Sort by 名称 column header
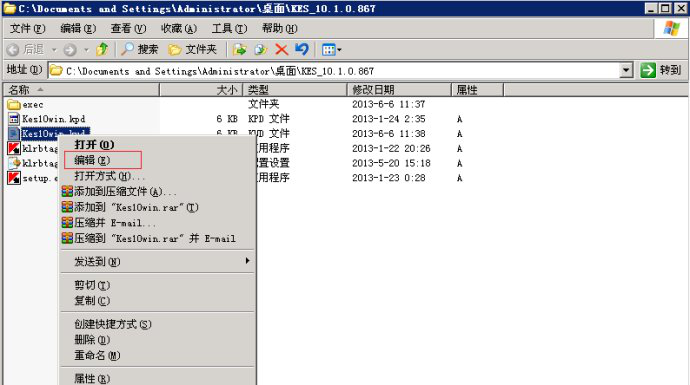This screenshot has height=385, width=690. (x=81, y=90)
